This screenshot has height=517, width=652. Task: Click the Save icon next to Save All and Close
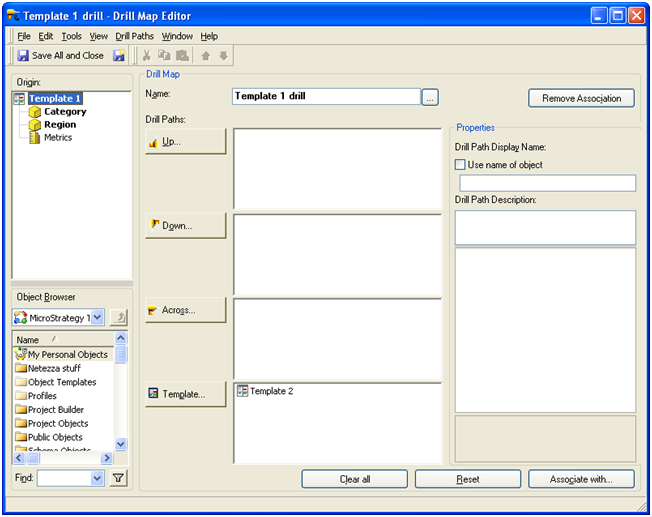pyautogui.click(x=119, y=56)
